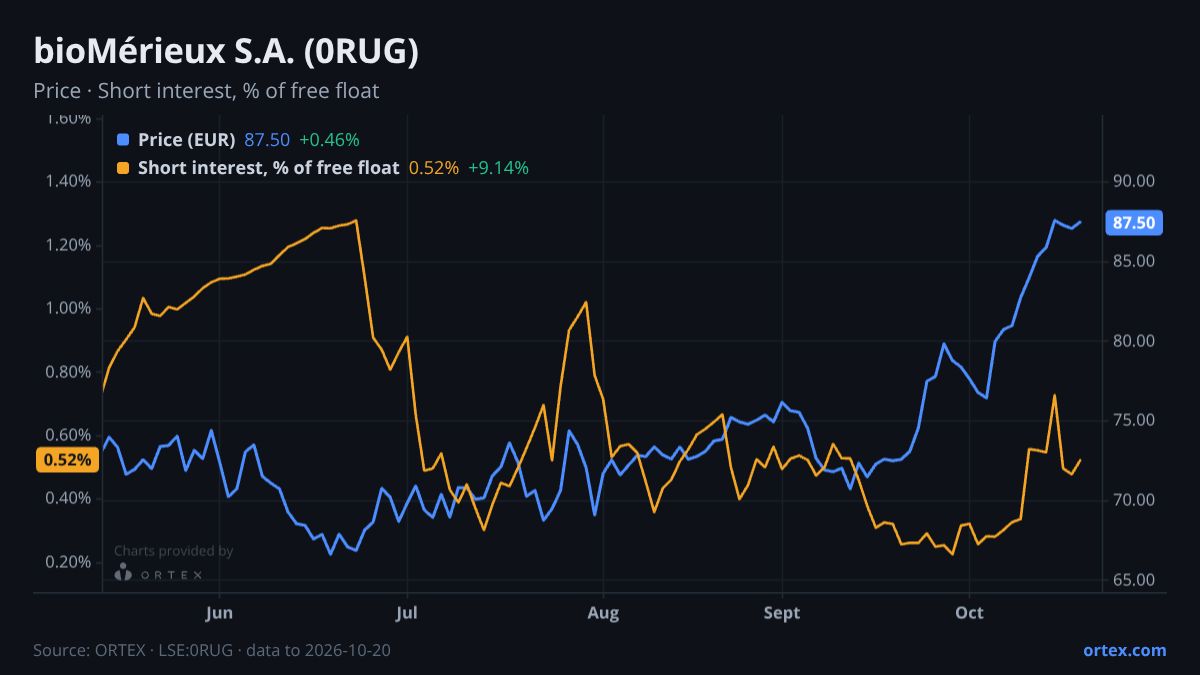Screen dimensions: 1200x675
Task: Click the orange Short interest legend swatch
Action: pos(123,168)
